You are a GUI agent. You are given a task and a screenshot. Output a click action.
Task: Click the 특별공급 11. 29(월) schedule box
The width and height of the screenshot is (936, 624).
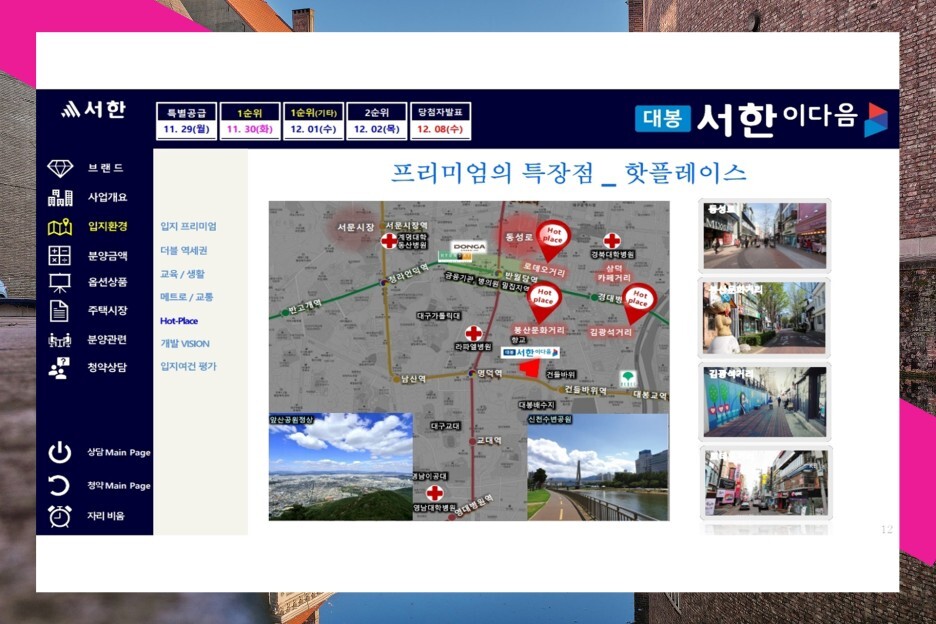click(x=186, y=121)
